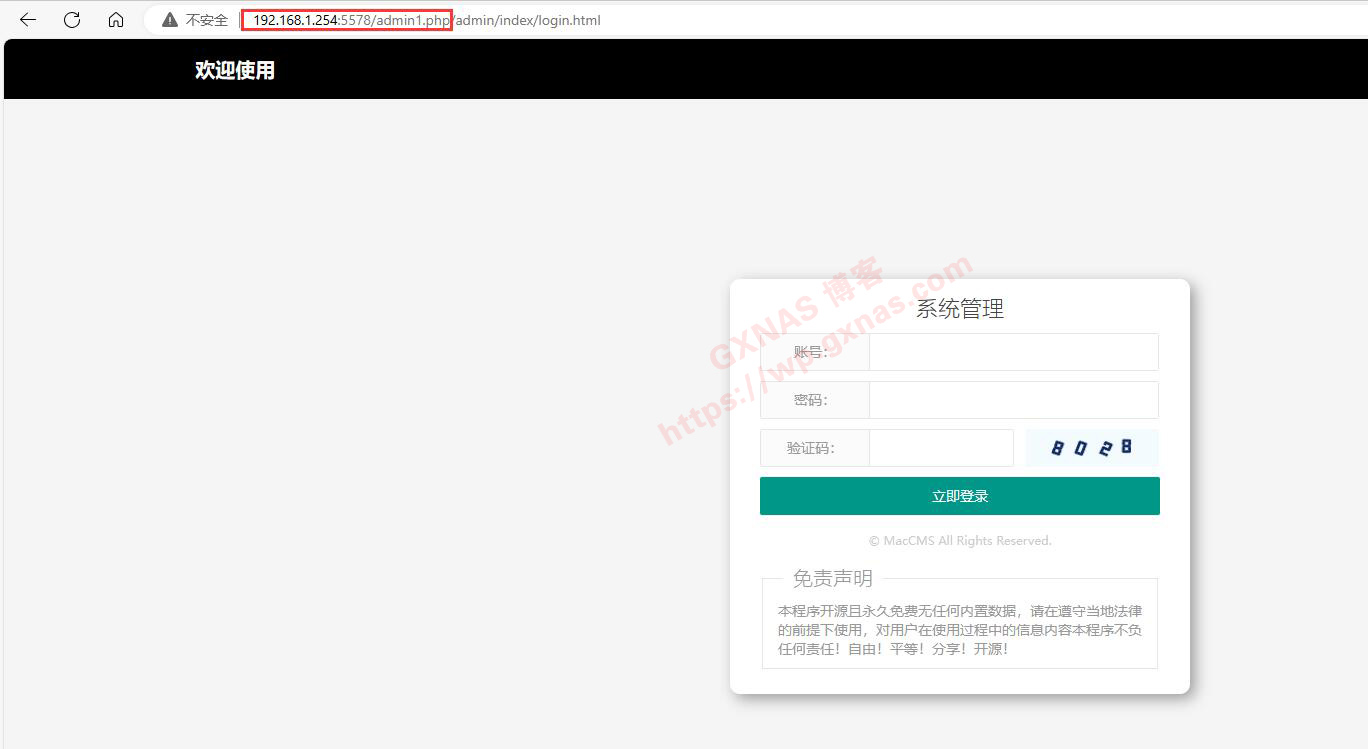Click the 系统管理 login panel heading
The width and height of the screenshot is (1368, 749).
point(959,309)
